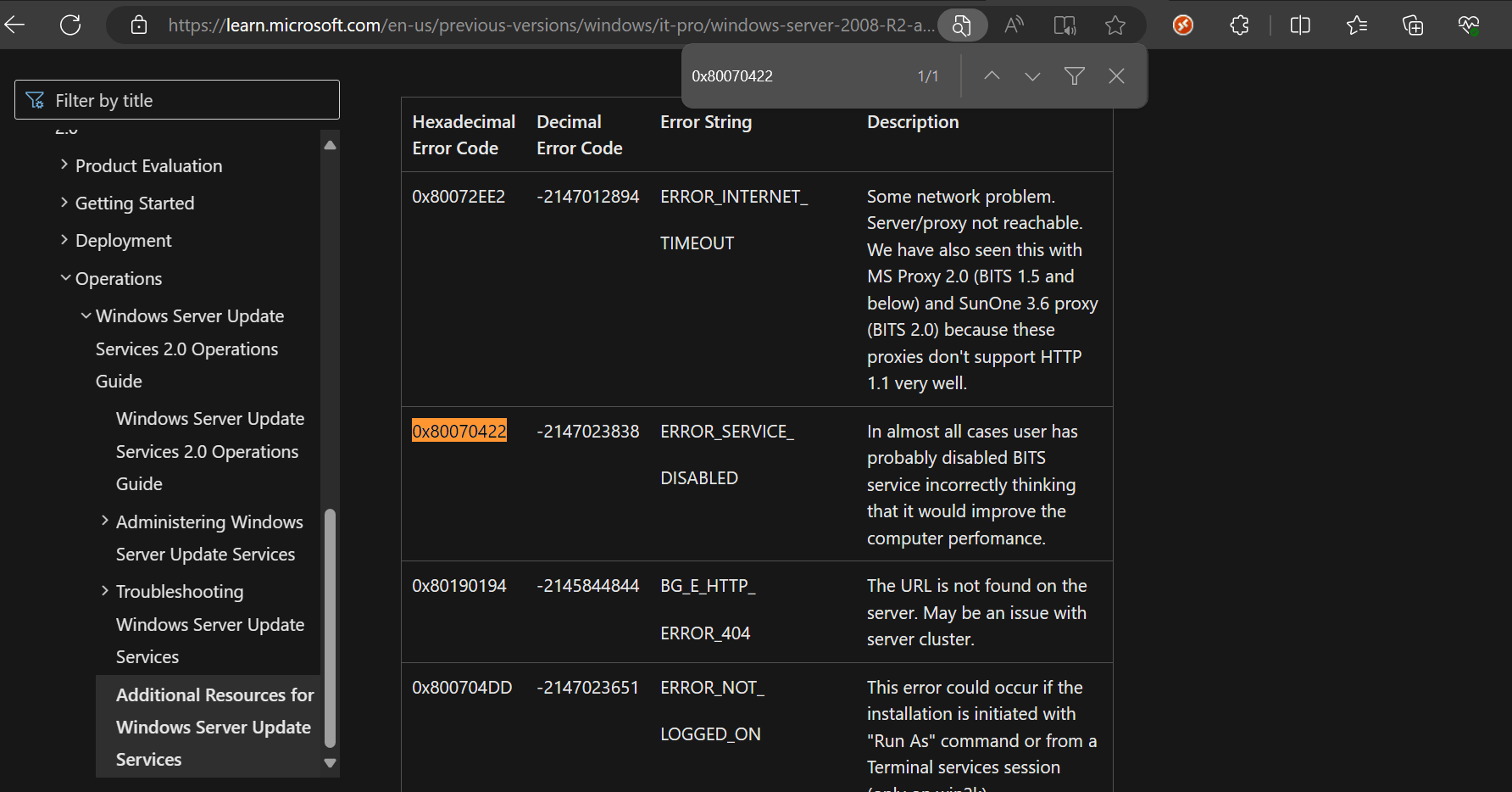Expand Troubleshooting Windows Server Update Services
This screenshot has height=792, width=1512.
coord(105,591)
